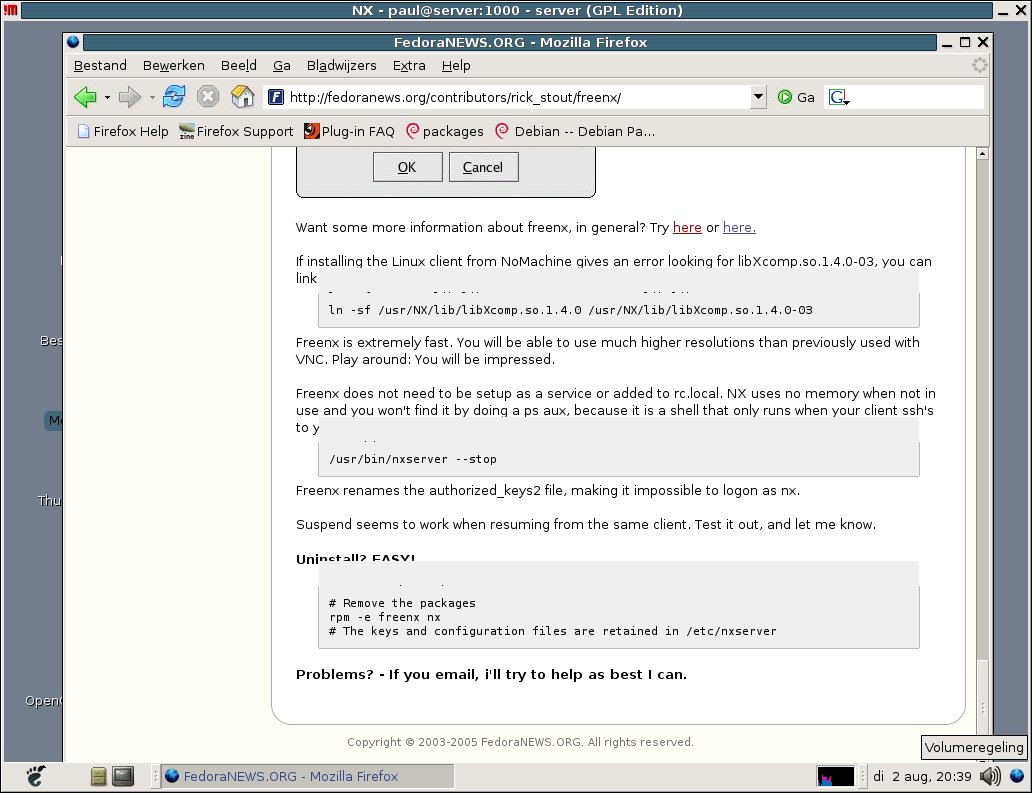Click the Firefox window menu globe icon
1032x793 pixels.
click(x=73, y=41)
